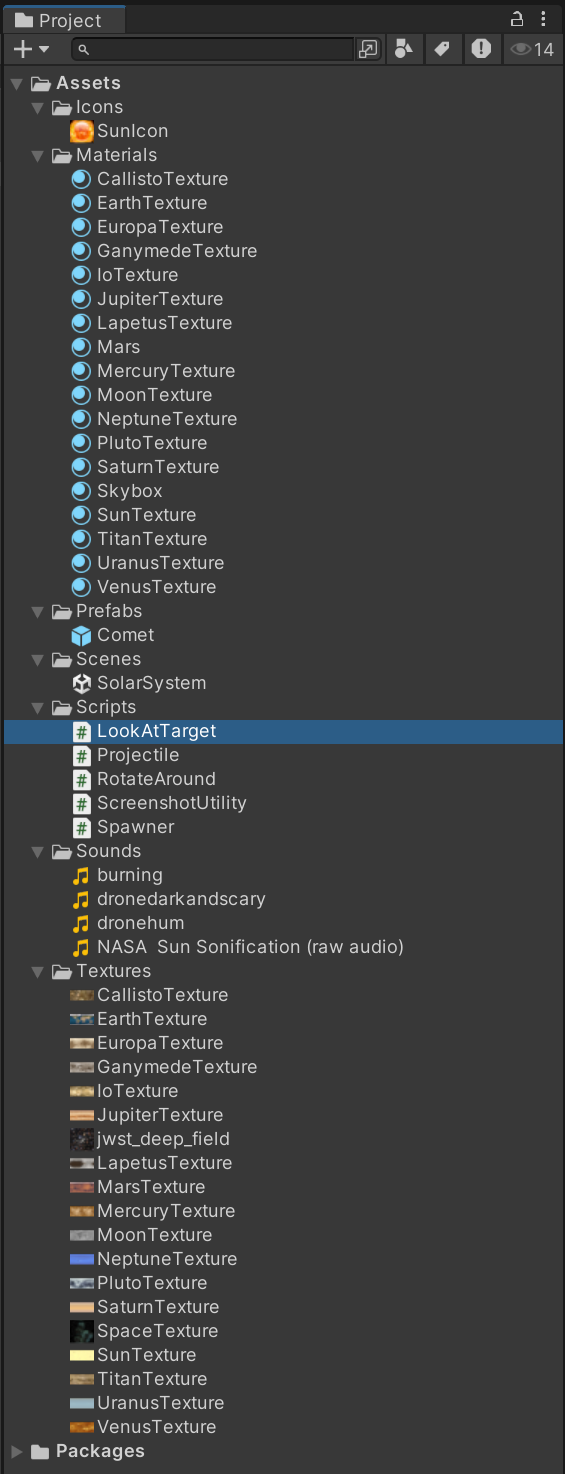Select the Project tab
Viewport: 565px width, 1474px height.
click(x=60, y=20)
